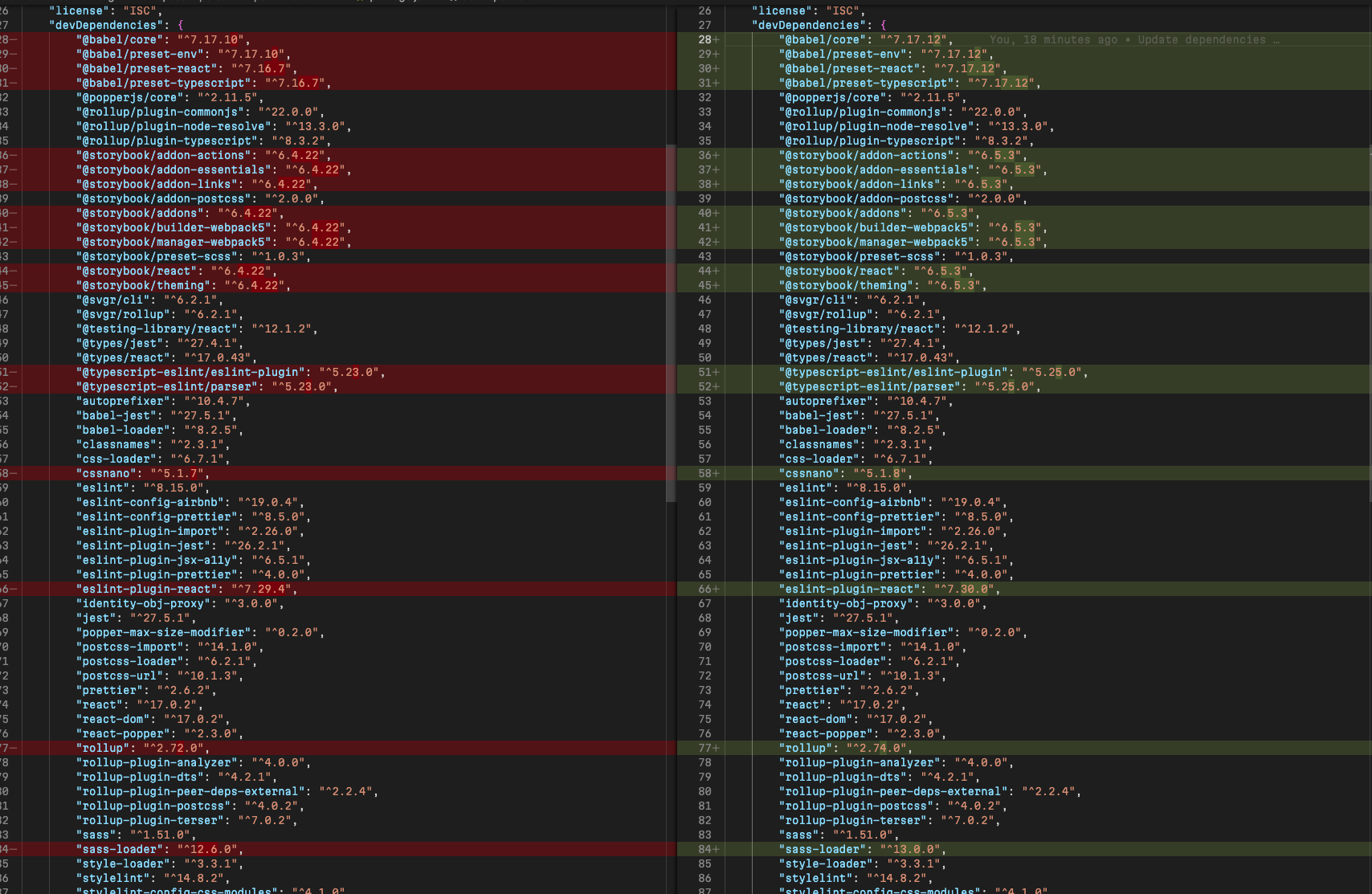Screen dimensions: 1372x894
Task: Click the original pane's vertical scrollbar thumb
Action: pos(672,324)
